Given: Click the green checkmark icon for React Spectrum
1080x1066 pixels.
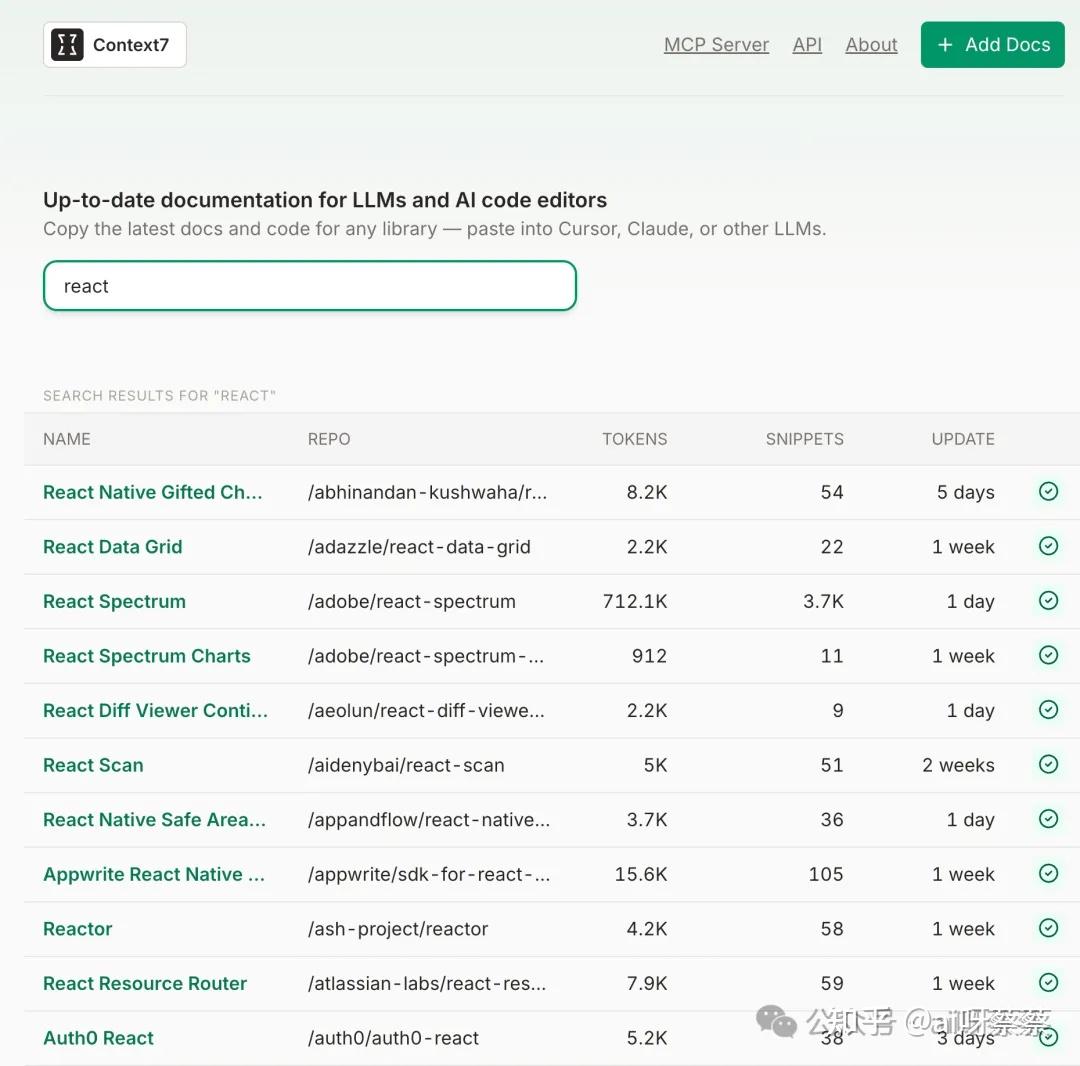Looking at the screenshot, I should (x=1048, y=600).
